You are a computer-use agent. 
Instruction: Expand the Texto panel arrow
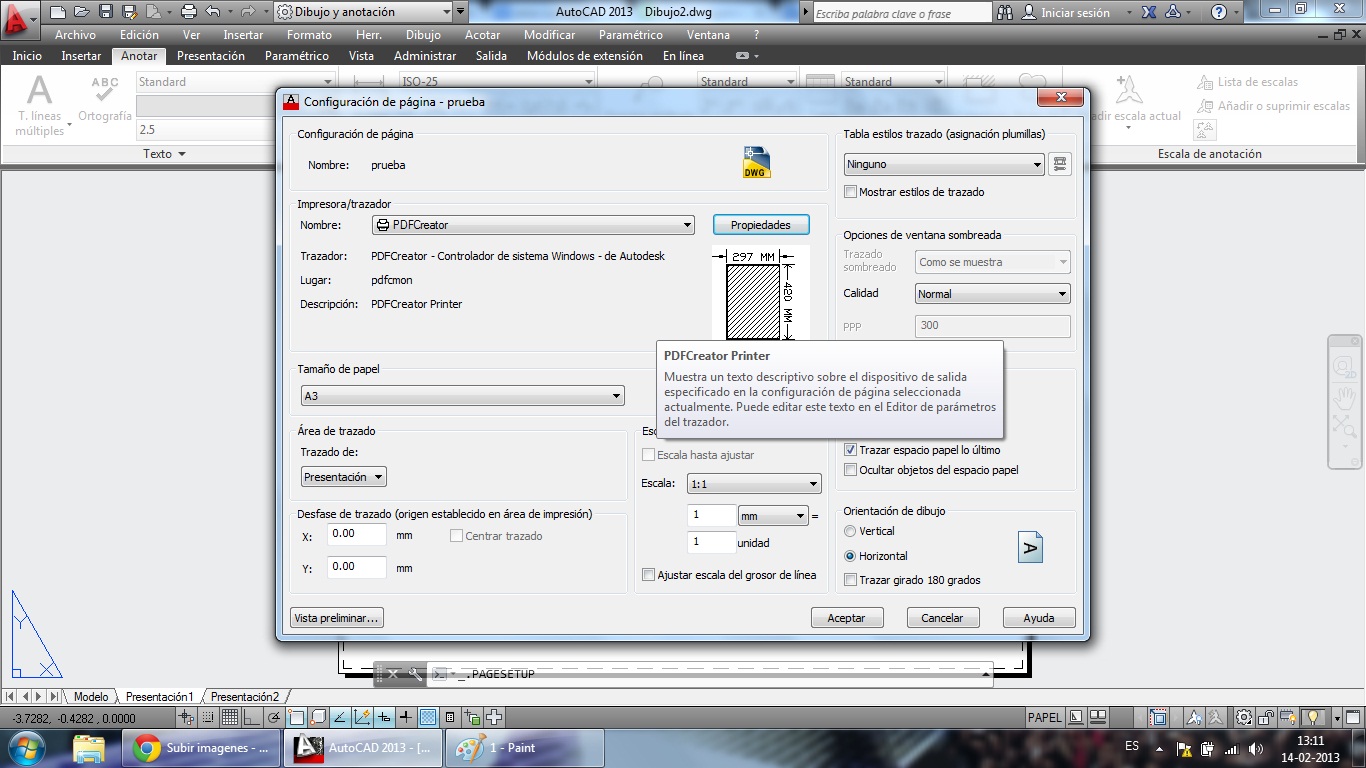(182, 154)
